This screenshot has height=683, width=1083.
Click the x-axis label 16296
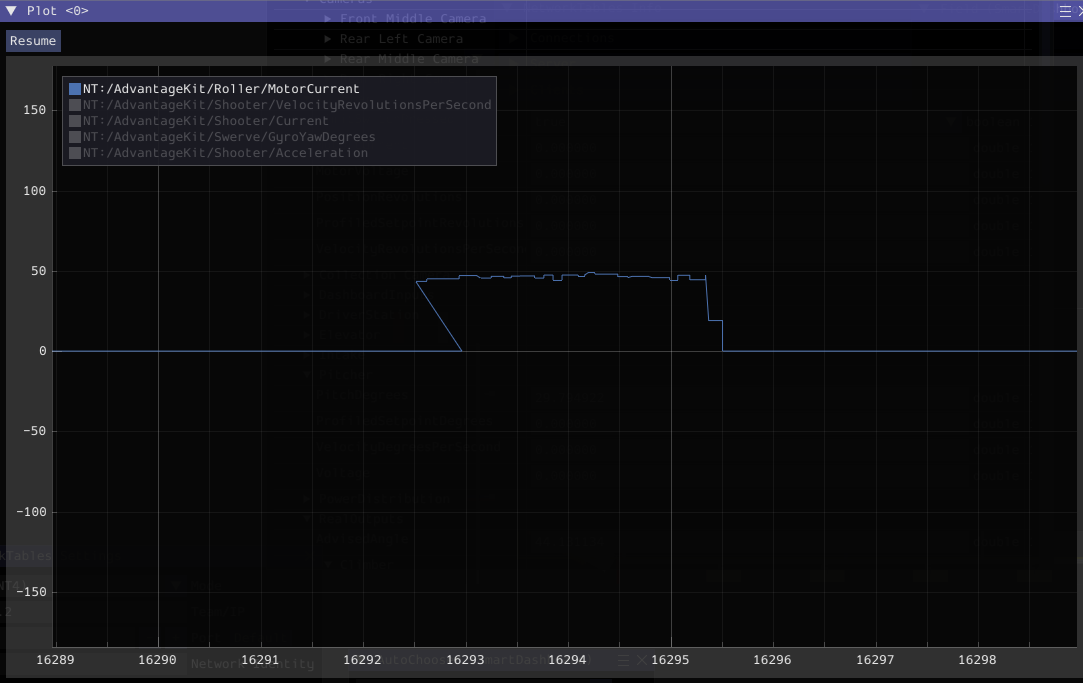point(772,660)
